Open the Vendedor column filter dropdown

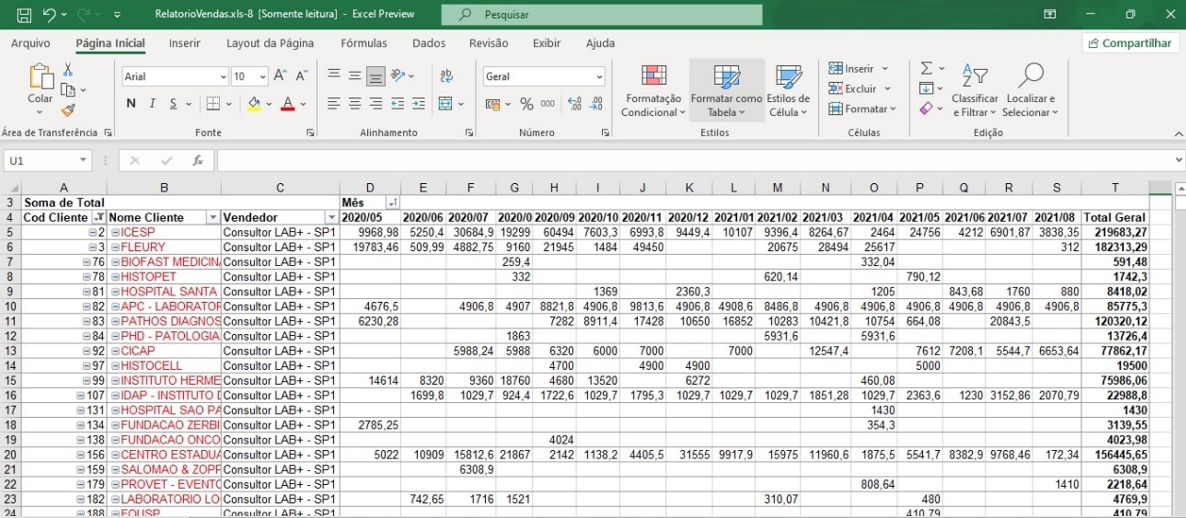pos(331,218)
